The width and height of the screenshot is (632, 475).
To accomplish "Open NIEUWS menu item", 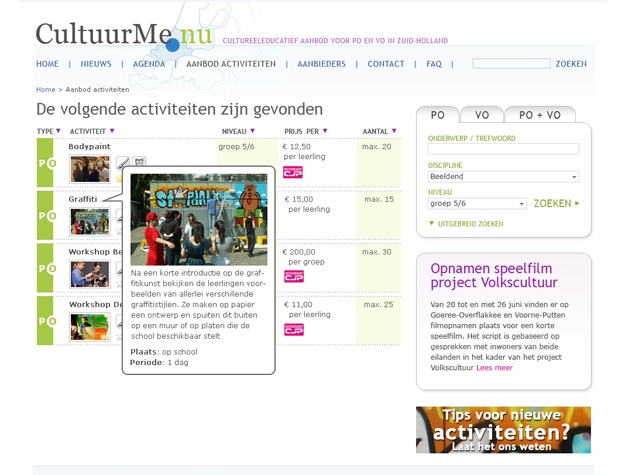I will (x=96, y=64).
